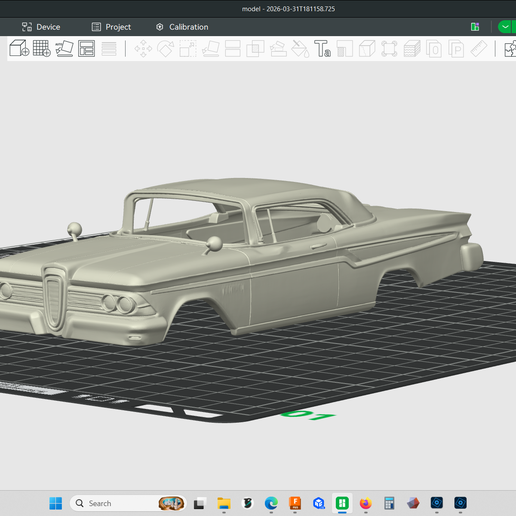The width and height of the screenshot is (516, 516).
Task: Open the Firefox browser from taskbar
Action: point(366,503)
